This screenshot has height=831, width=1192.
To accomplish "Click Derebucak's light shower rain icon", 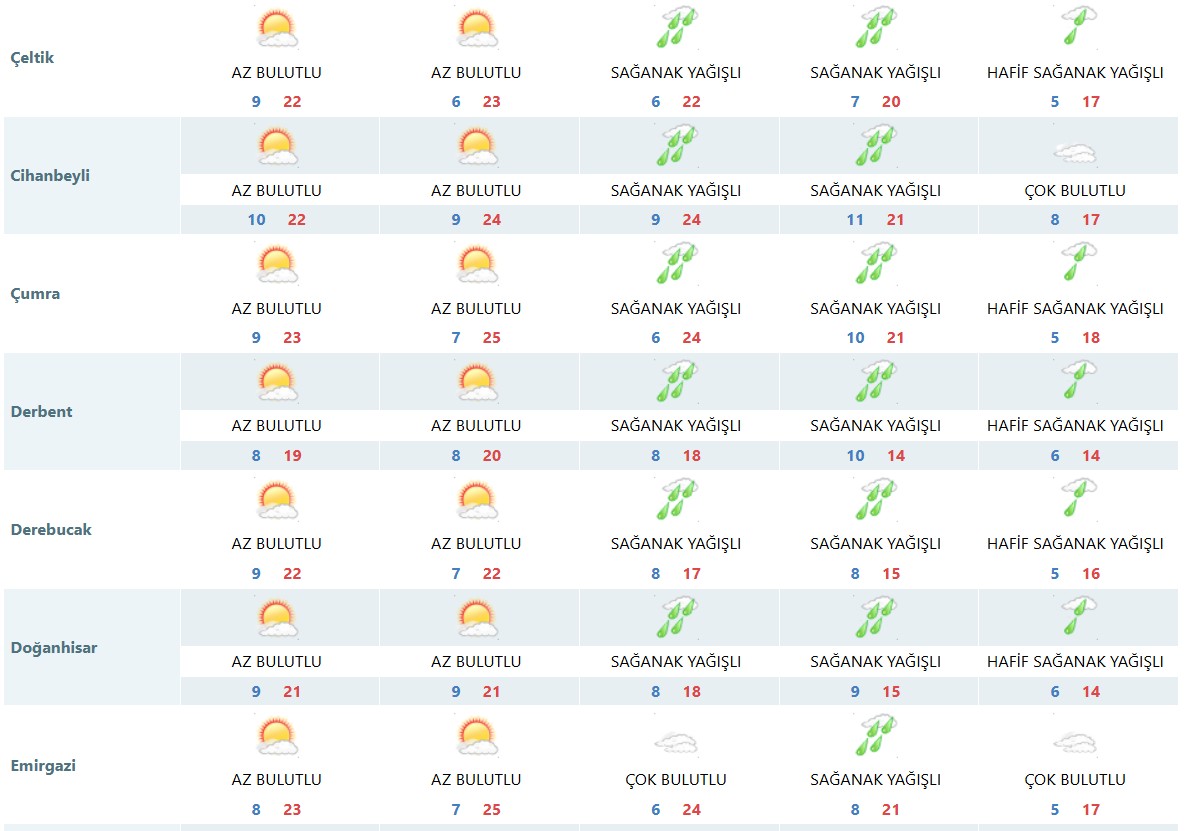I will [x=1078, y=499].
